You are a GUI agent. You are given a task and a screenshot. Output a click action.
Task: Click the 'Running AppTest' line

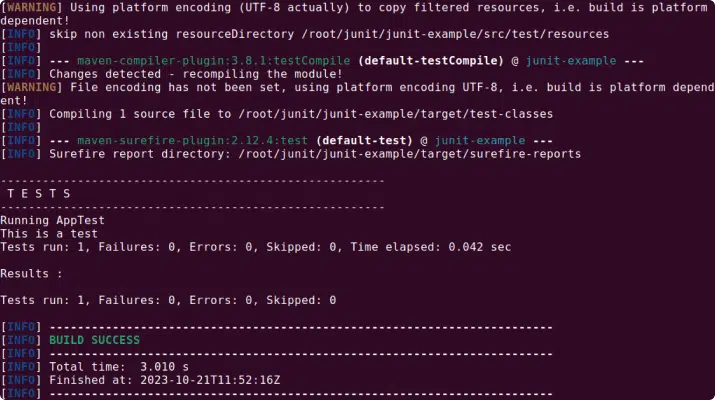[x=52, y=220]
